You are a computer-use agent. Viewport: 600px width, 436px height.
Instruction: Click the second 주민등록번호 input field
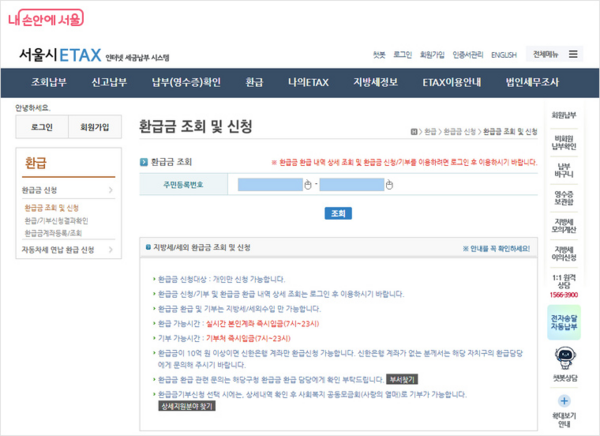click(x=352, y=185)
